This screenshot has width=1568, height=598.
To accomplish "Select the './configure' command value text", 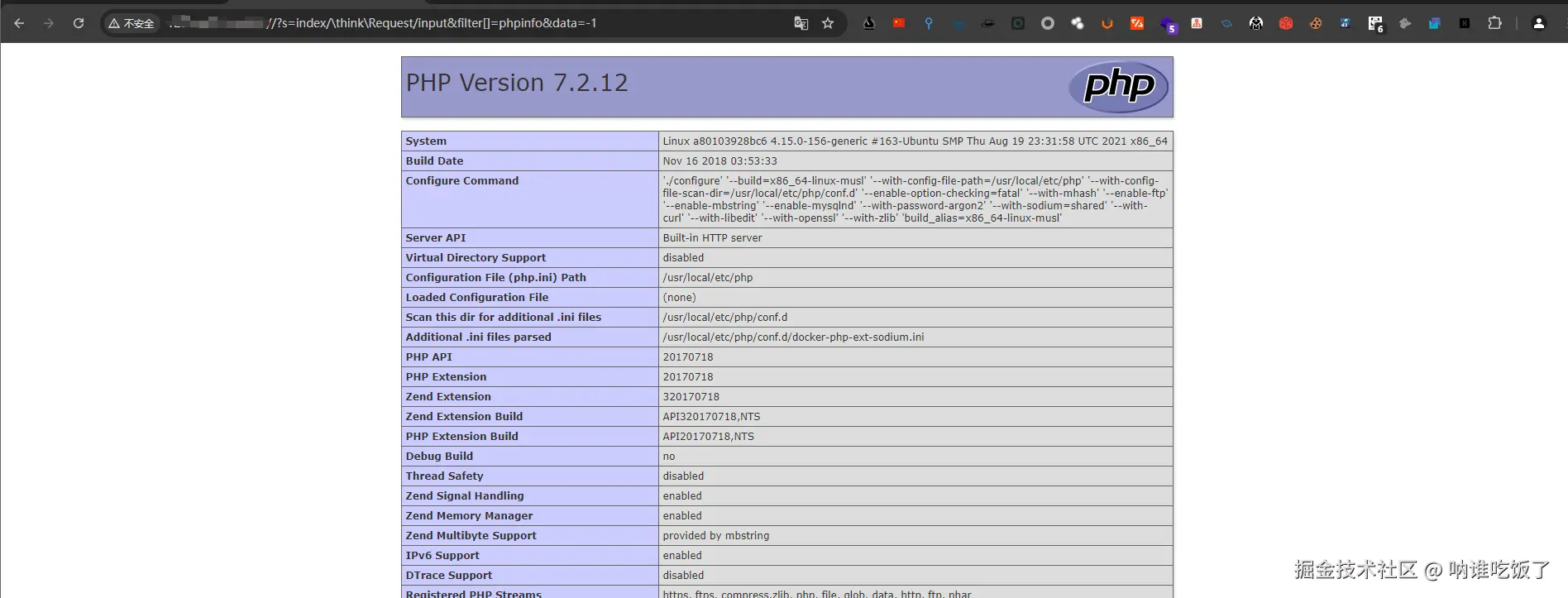I will pyautogui.click(x=915, y=199).
